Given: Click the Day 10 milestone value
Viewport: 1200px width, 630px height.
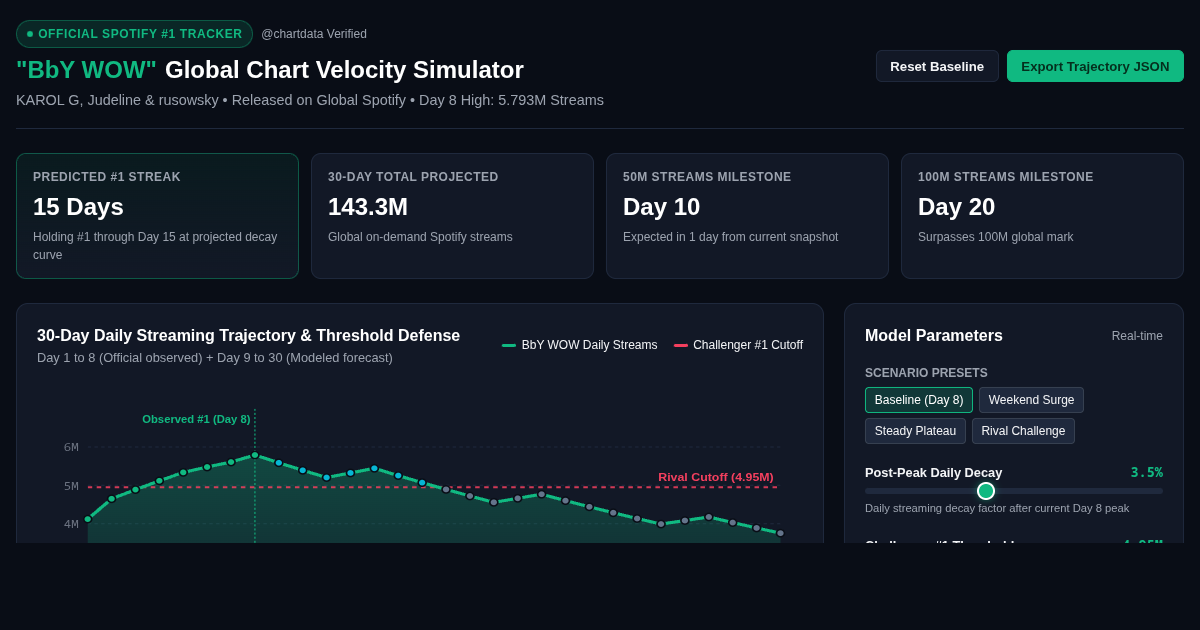Looking at the screenshot, I should pos(661,207).
